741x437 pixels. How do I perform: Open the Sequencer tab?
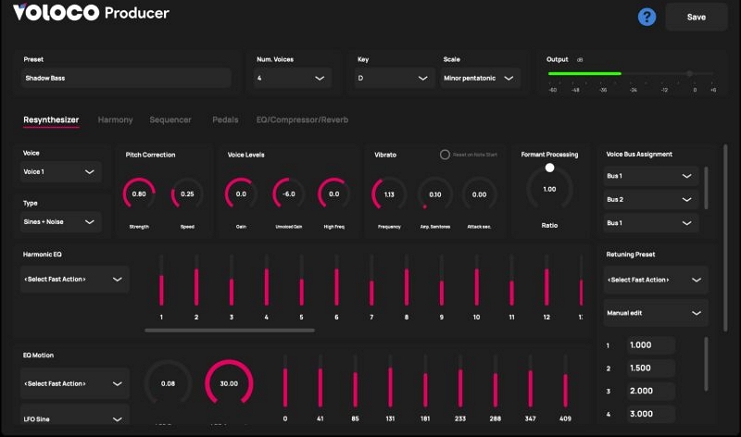170,120
